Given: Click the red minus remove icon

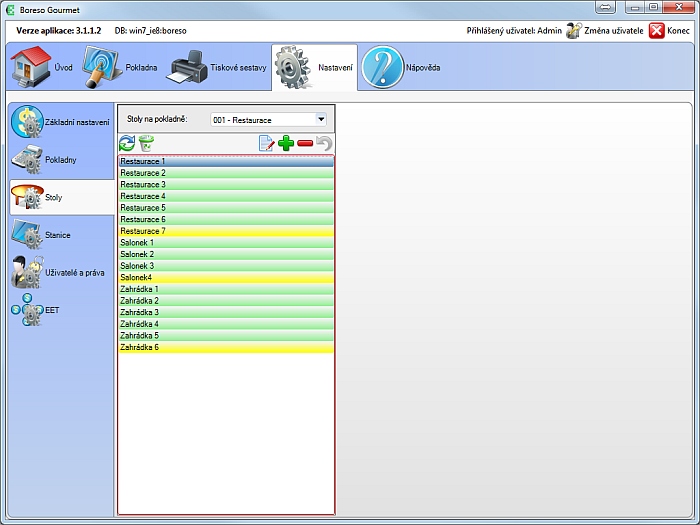Looking at the screenshot, I should [x=305, y=144].
